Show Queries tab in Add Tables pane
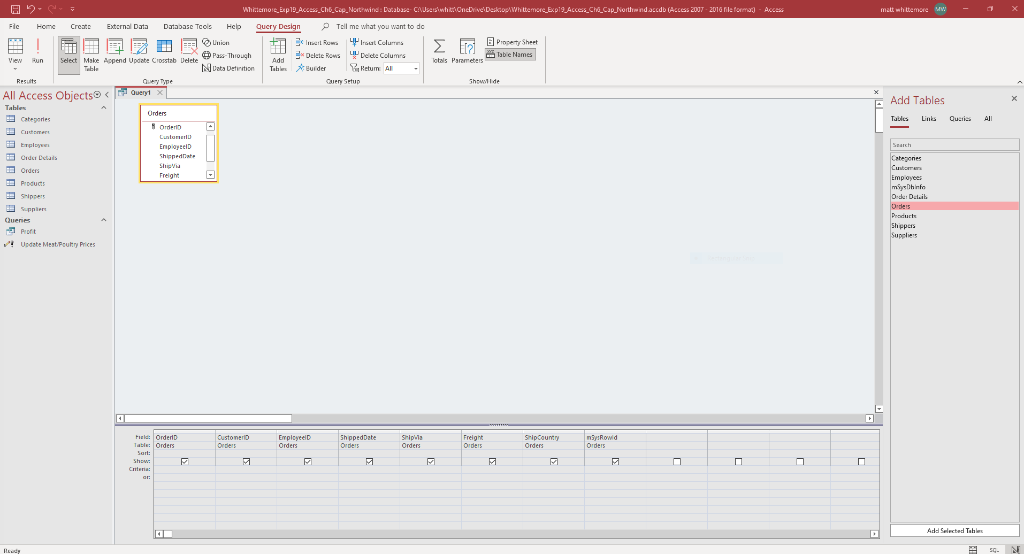This screenshot has height=554, width=1024. pos(960,119)
